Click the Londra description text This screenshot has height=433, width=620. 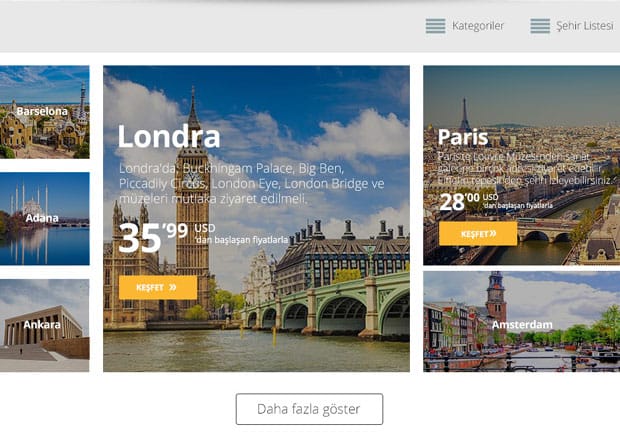coord(251,183)
